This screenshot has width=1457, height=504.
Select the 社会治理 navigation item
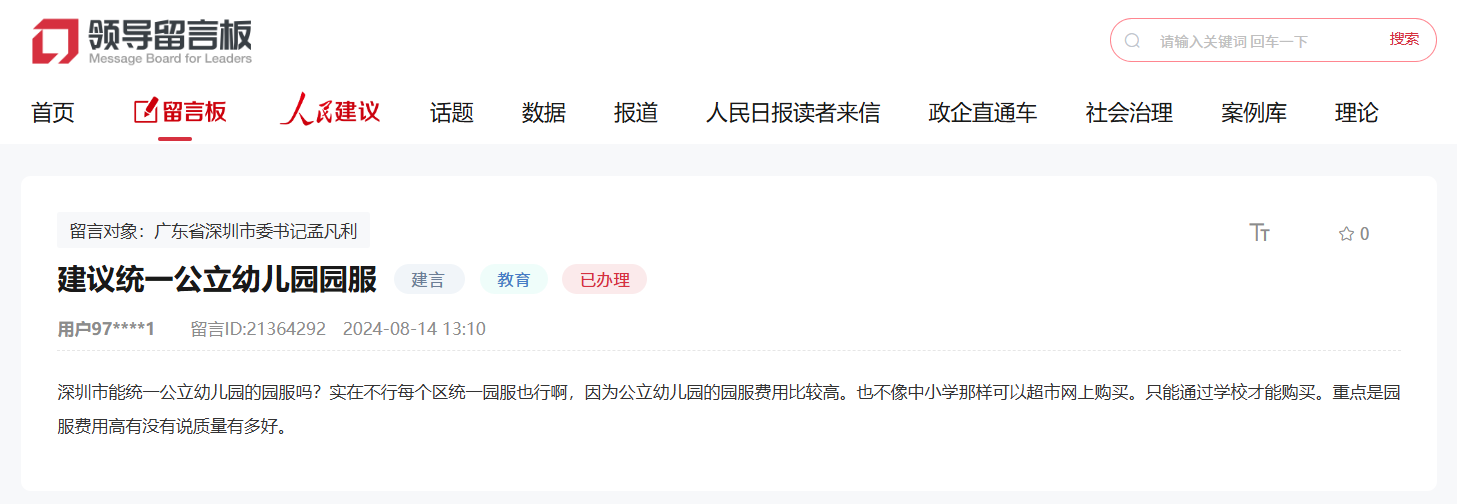(x=1129, y=113)
